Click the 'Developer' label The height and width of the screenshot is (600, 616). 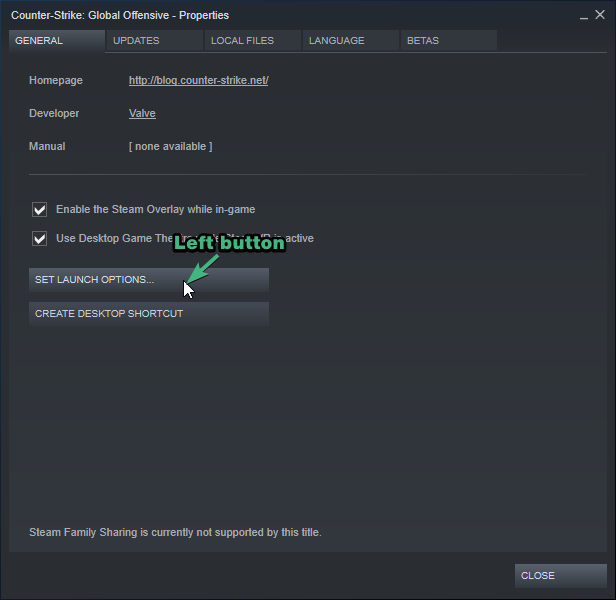tap(54, 113)
